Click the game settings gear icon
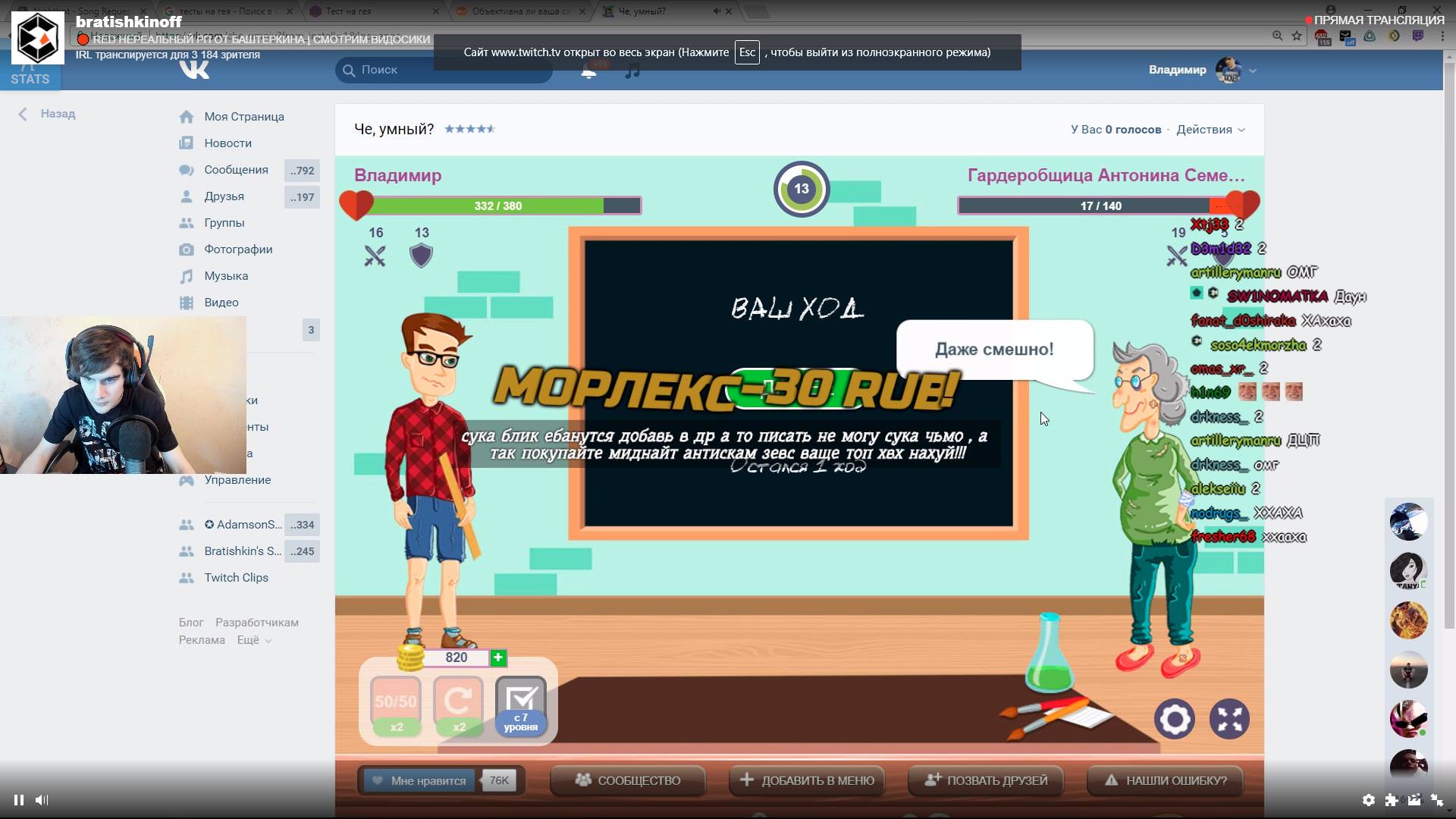This screenshot has width=1456, height=819. pyautogui.click(x=1174, y=719)
